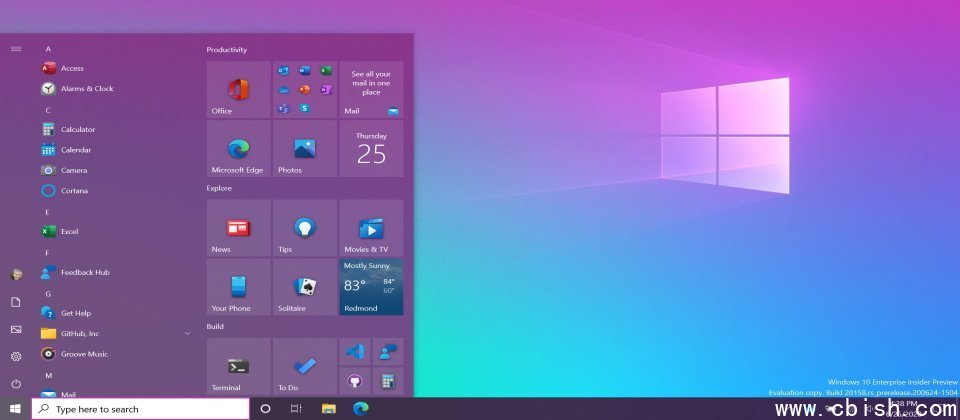
Task: Open the Tips tile
Action: (x=305, y=228)
